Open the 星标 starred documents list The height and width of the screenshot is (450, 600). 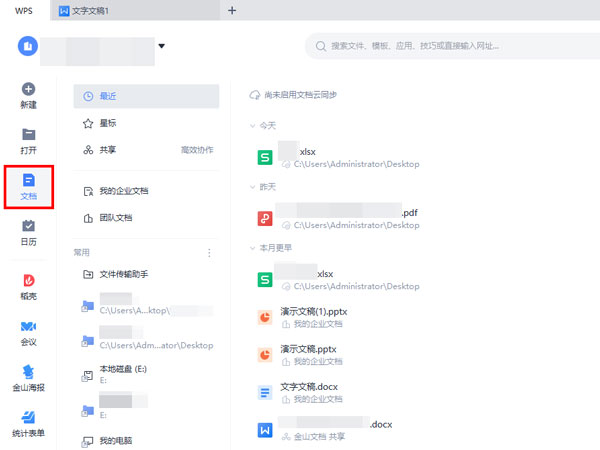click(x=109, y=123)
